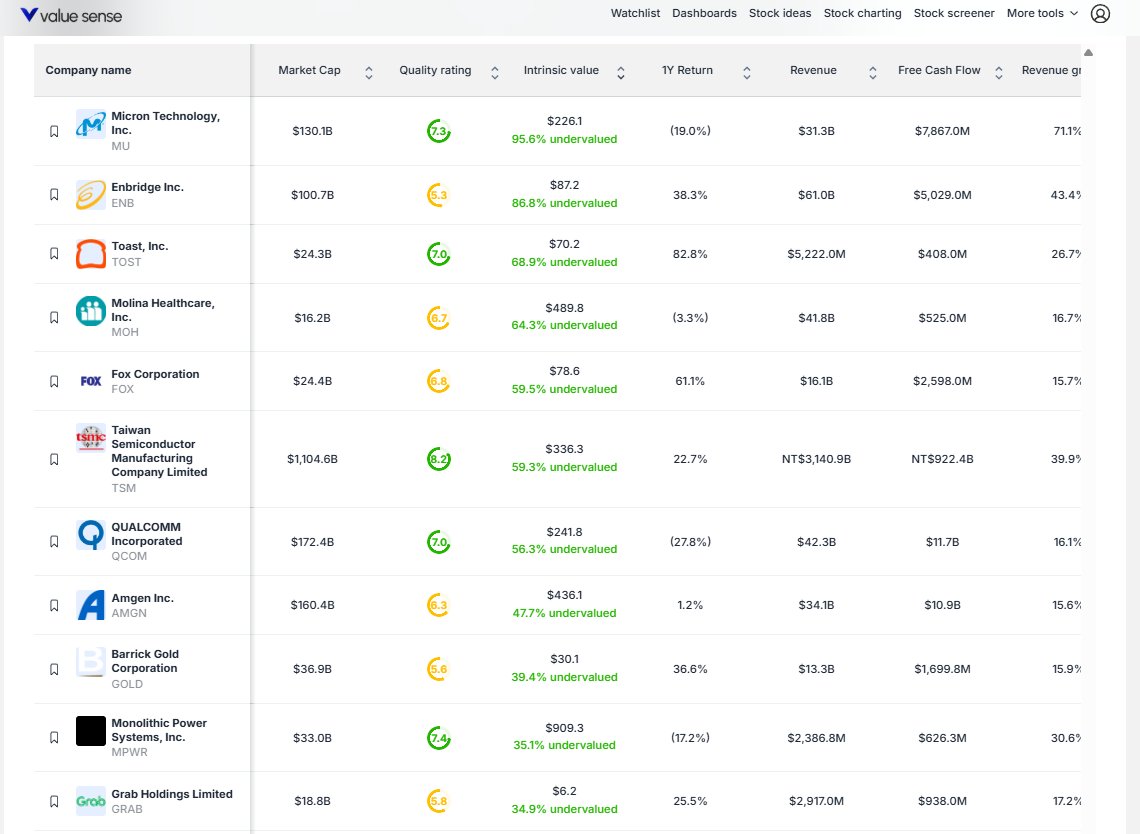Click the Toast, Inc. logo
The width and height of the screenshot is (1140, 834).
tap(91, 254)
